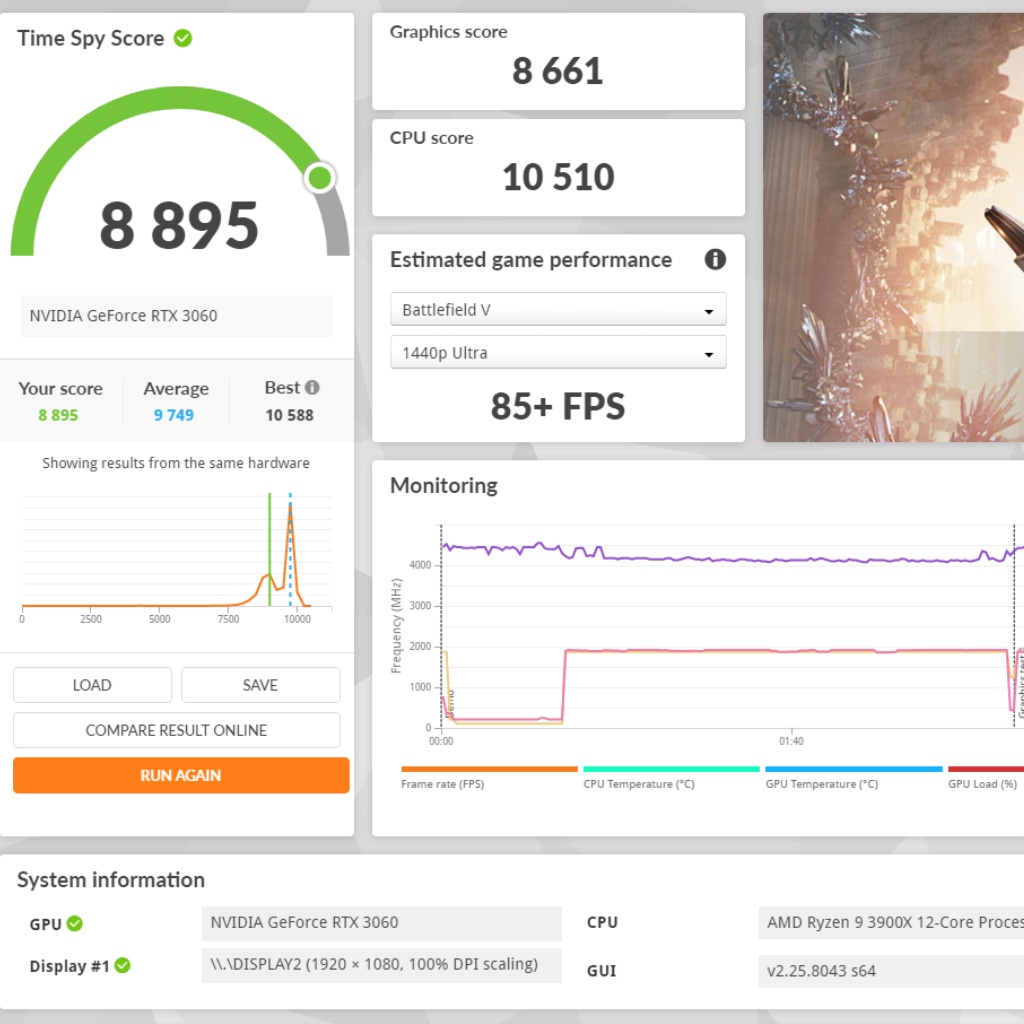
Task: Toggle the CPU Temperature legend series
Action: tap(671, 770)
